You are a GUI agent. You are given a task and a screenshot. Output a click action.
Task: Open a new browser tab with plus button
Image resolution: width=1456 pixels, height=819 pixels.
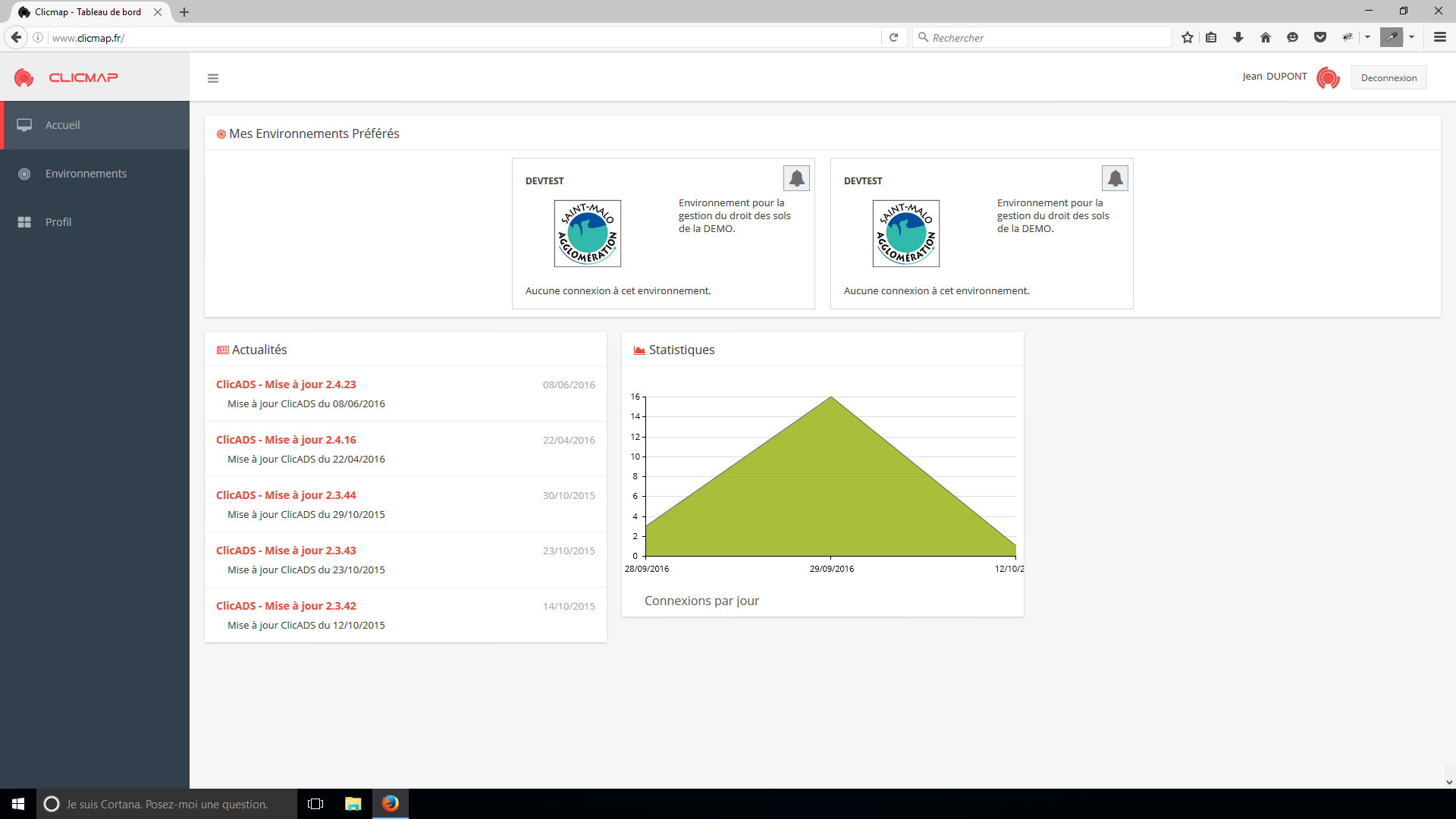[x=184, y=12]
